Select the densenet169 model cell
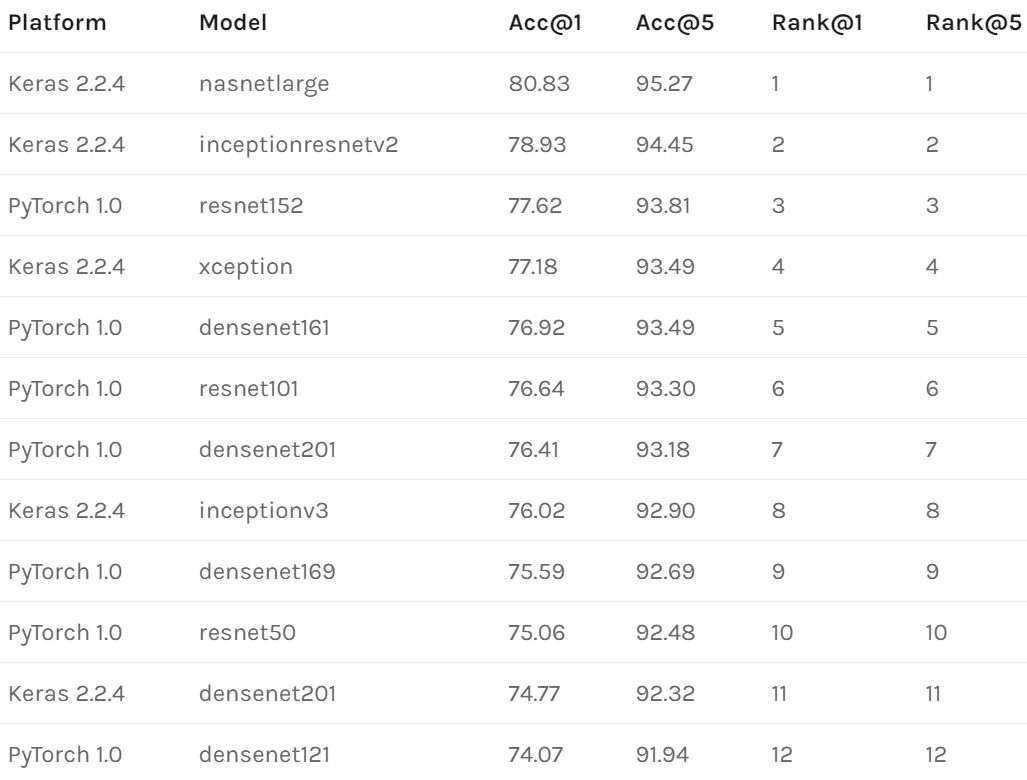This screenshot has width=1027, height=780. pos(267,572)
